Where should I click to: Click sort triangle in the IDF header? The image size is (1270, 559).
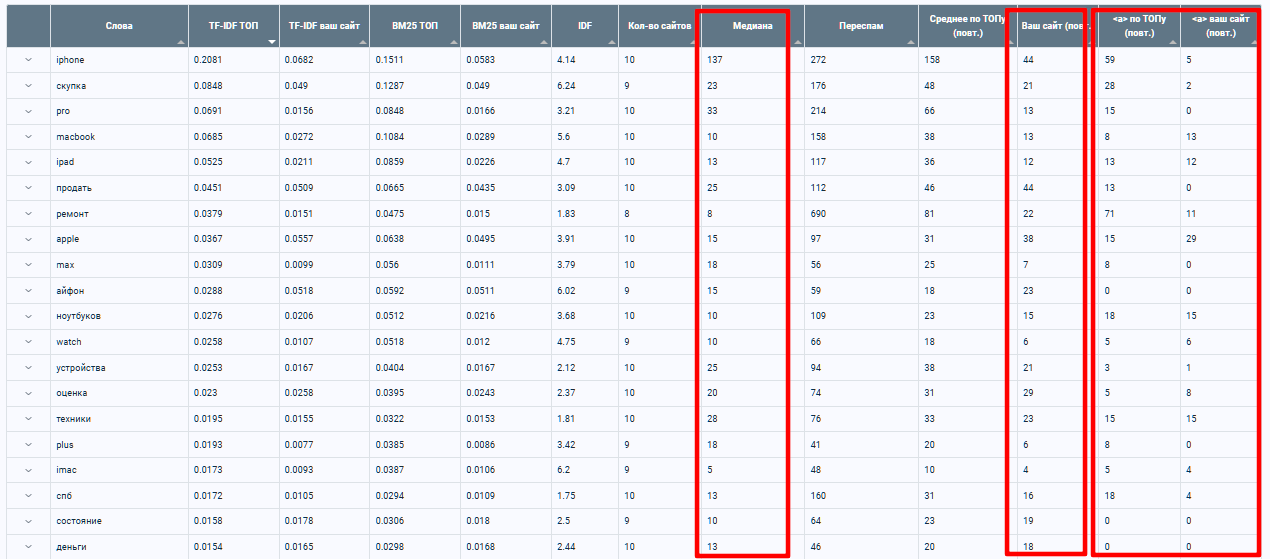point(611,43)
